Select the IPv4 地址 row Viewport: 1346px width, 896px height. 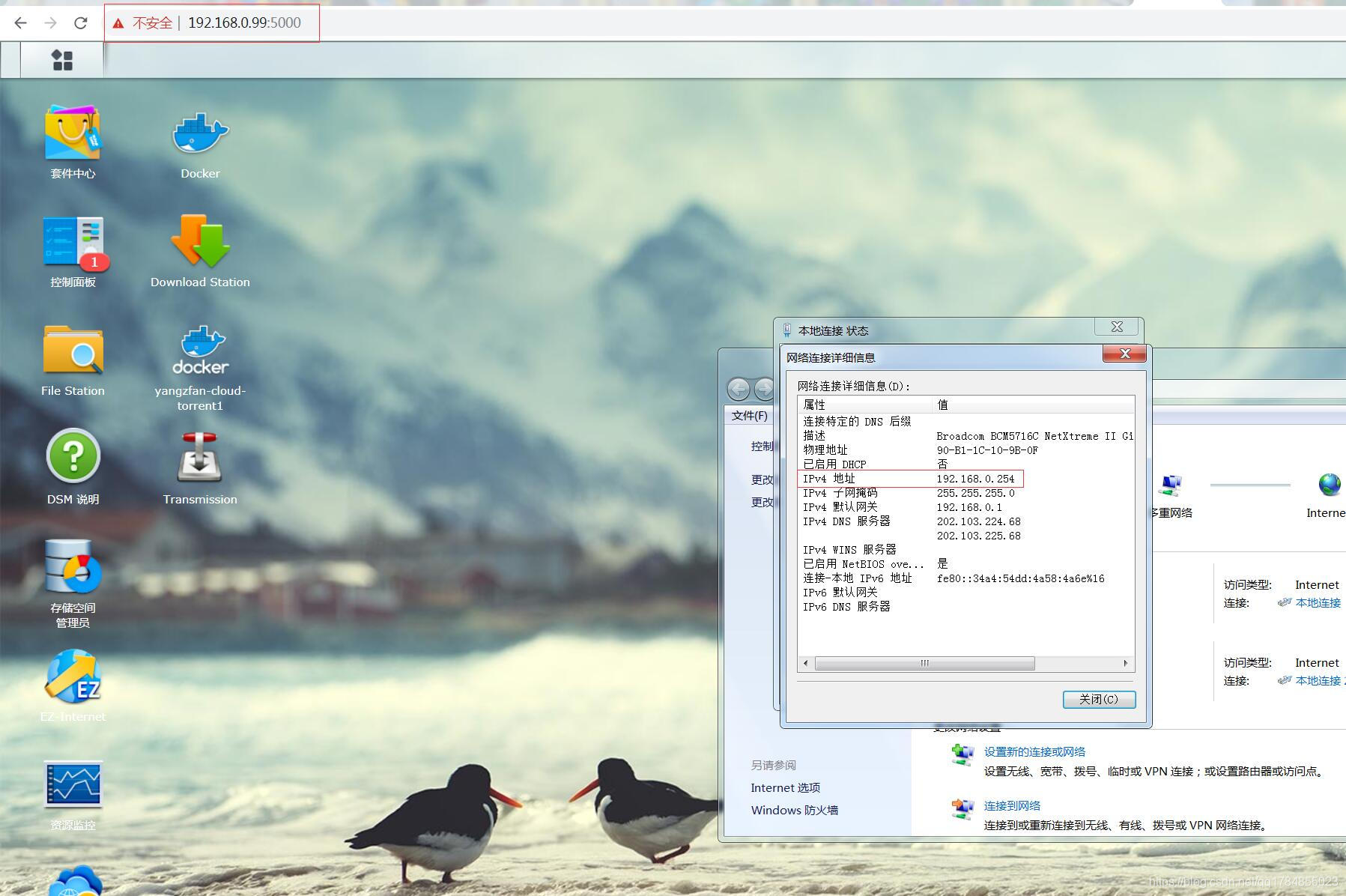coord(965,479)
